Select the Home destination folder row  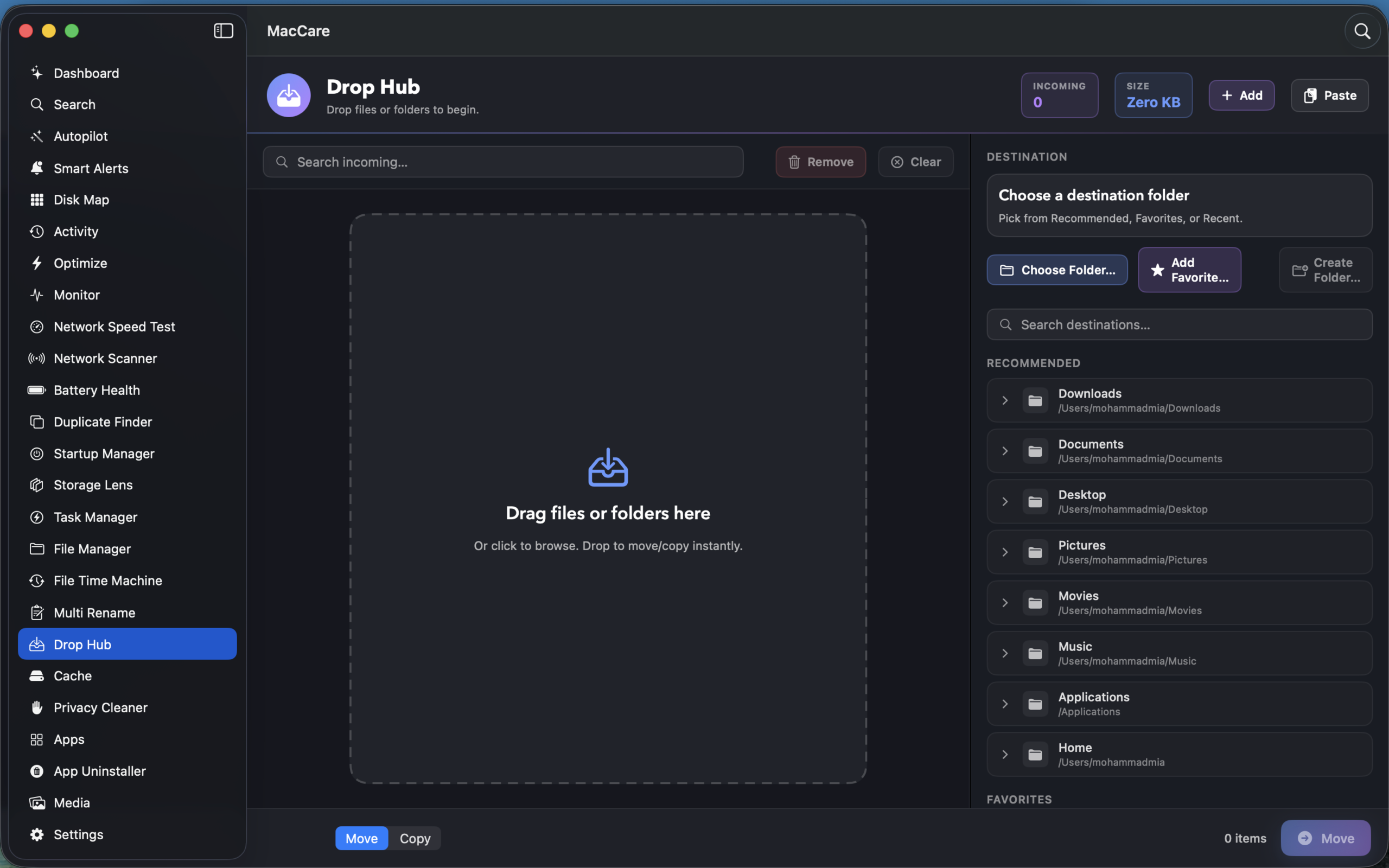1180,755
